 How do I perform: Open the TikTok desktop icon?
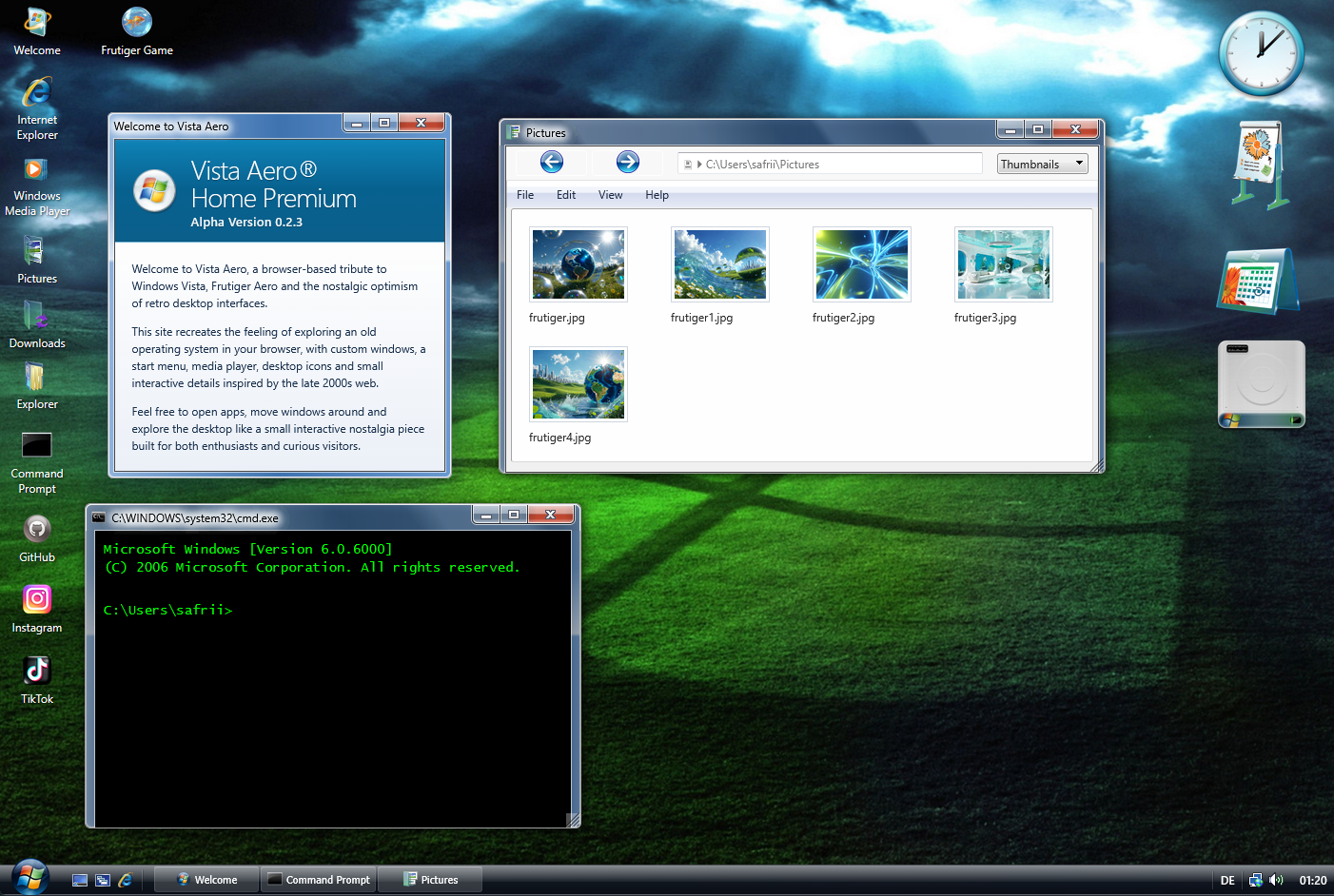[37, 680]
